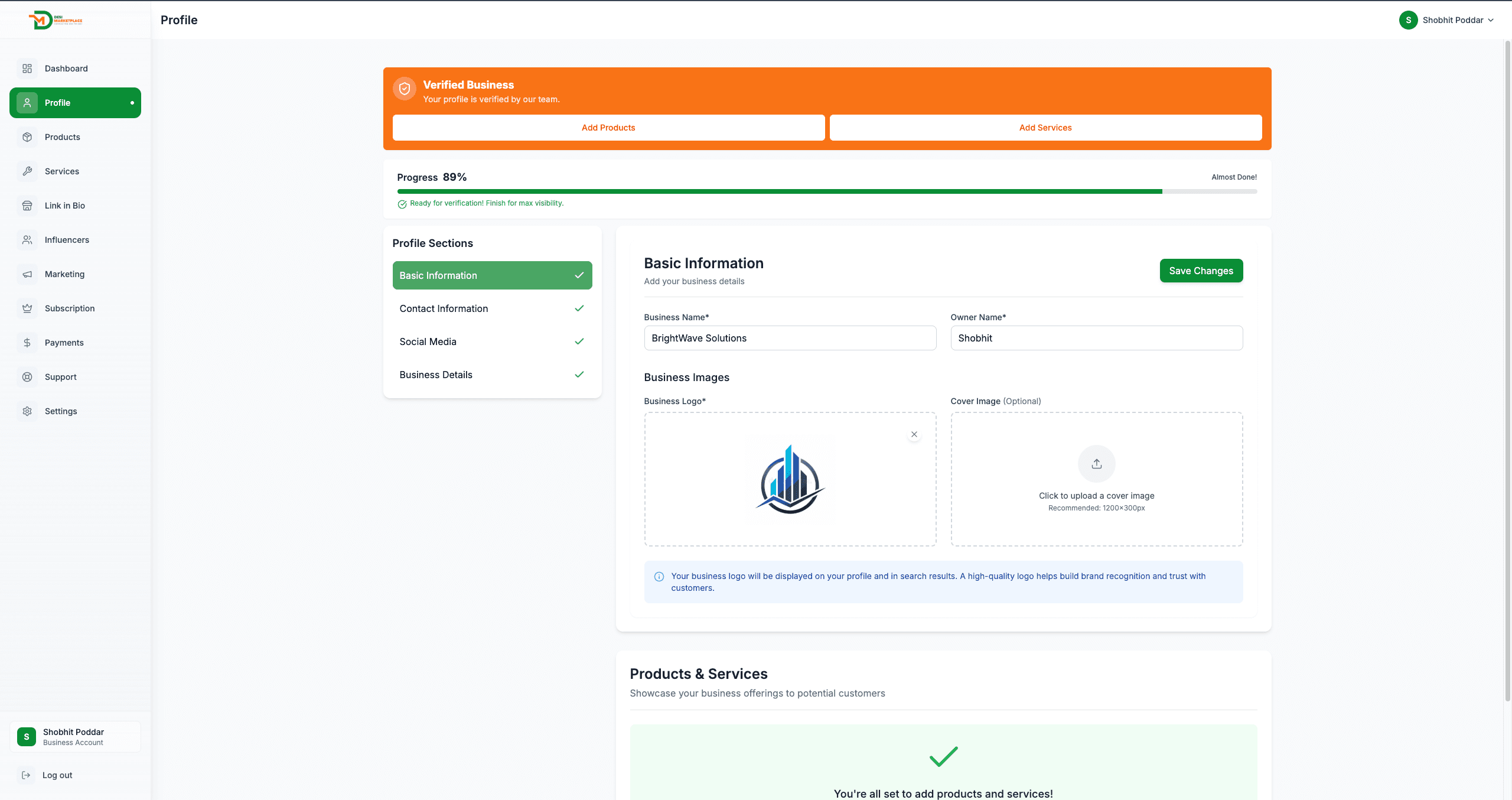Open Link in Bio menu item
The image size is (1512, 800).
coord(75,206)
